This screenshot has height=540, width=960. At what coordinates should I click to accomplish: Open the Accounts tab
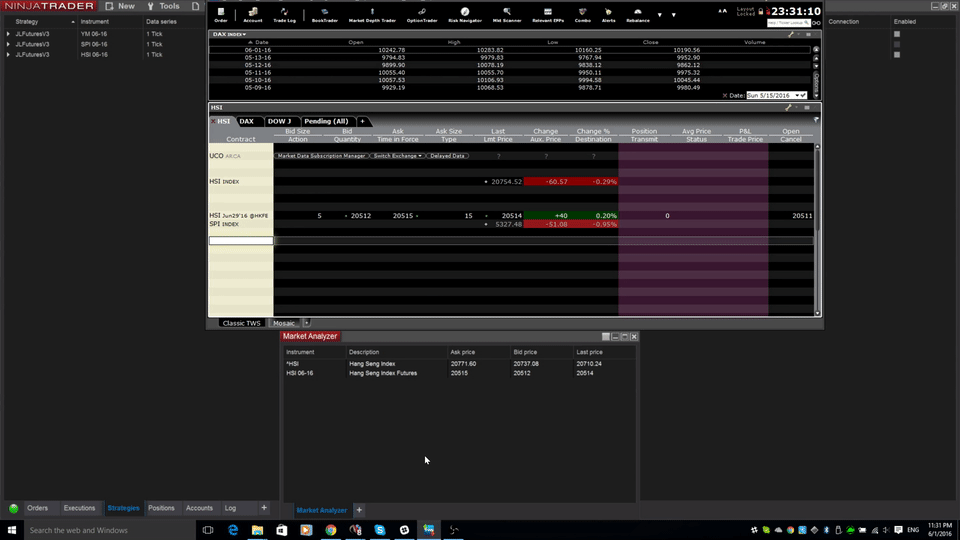click(x=199, y=508)
